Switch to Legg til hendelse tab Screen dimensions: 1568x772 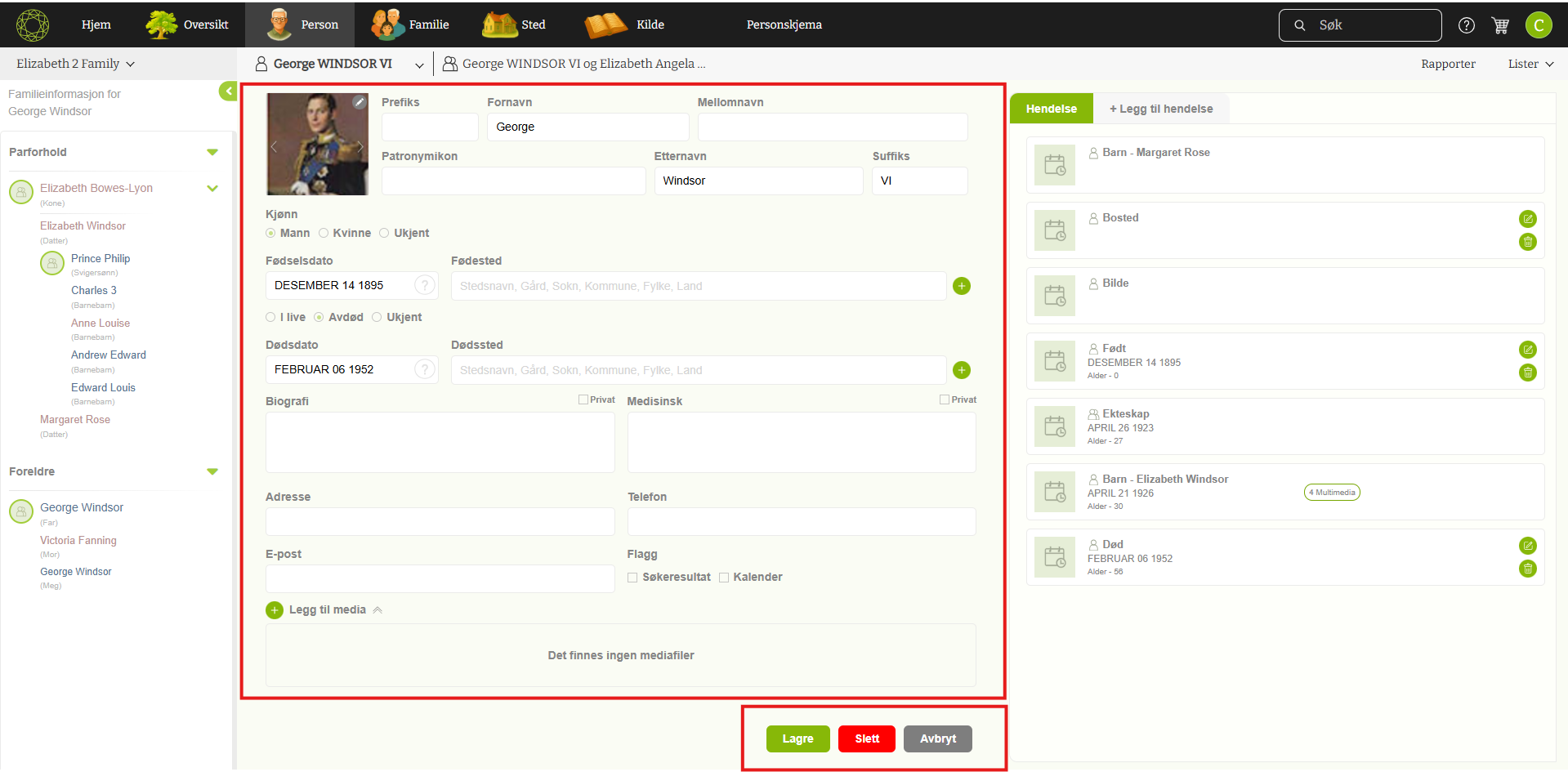tap(1160, 109)
